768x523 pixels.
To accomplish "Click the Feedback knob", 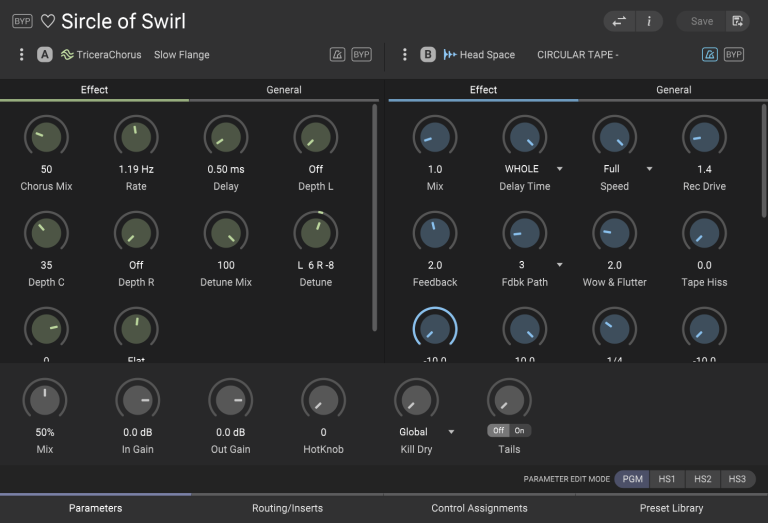I will pos(435,233).
